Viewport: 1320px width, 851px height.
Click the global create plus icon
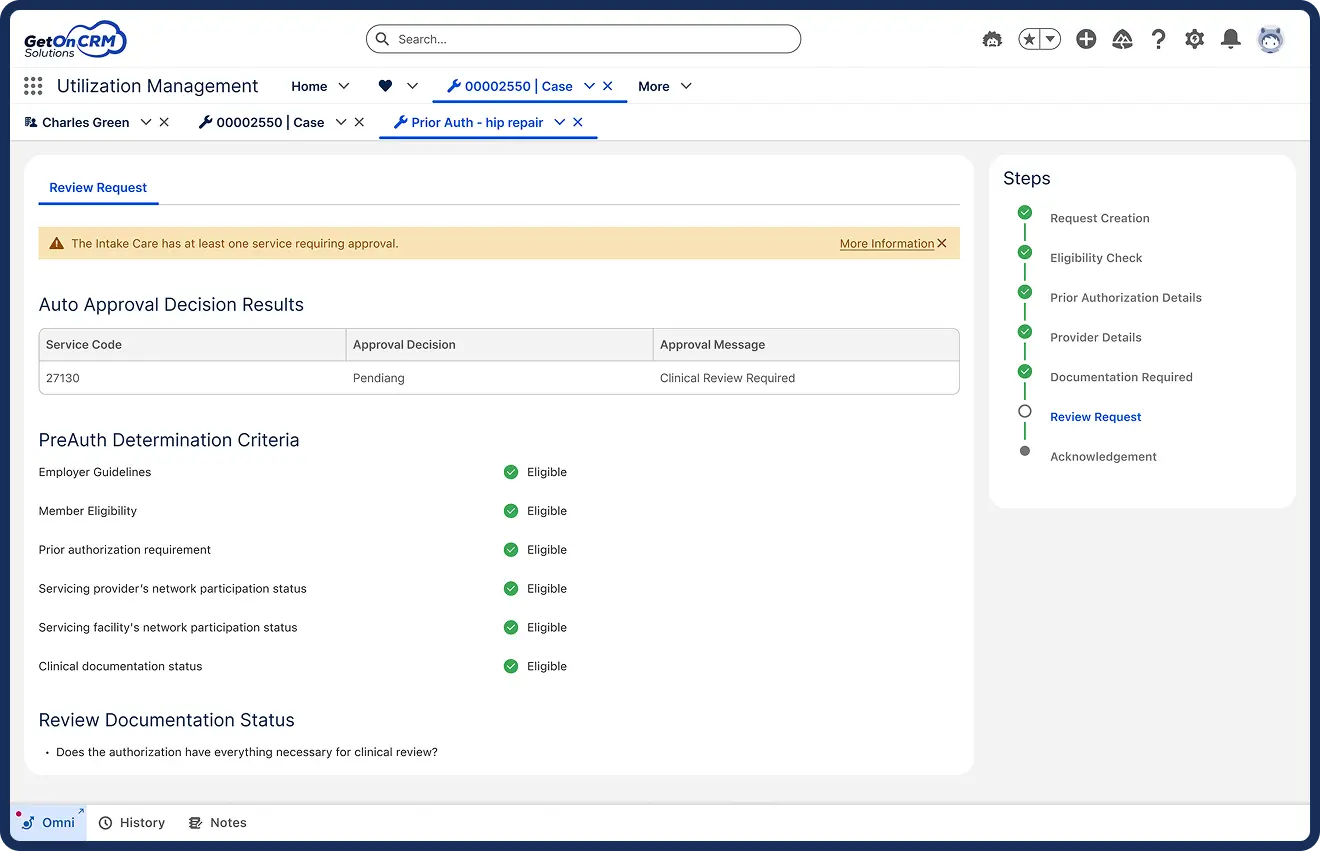click(1086, 39)
